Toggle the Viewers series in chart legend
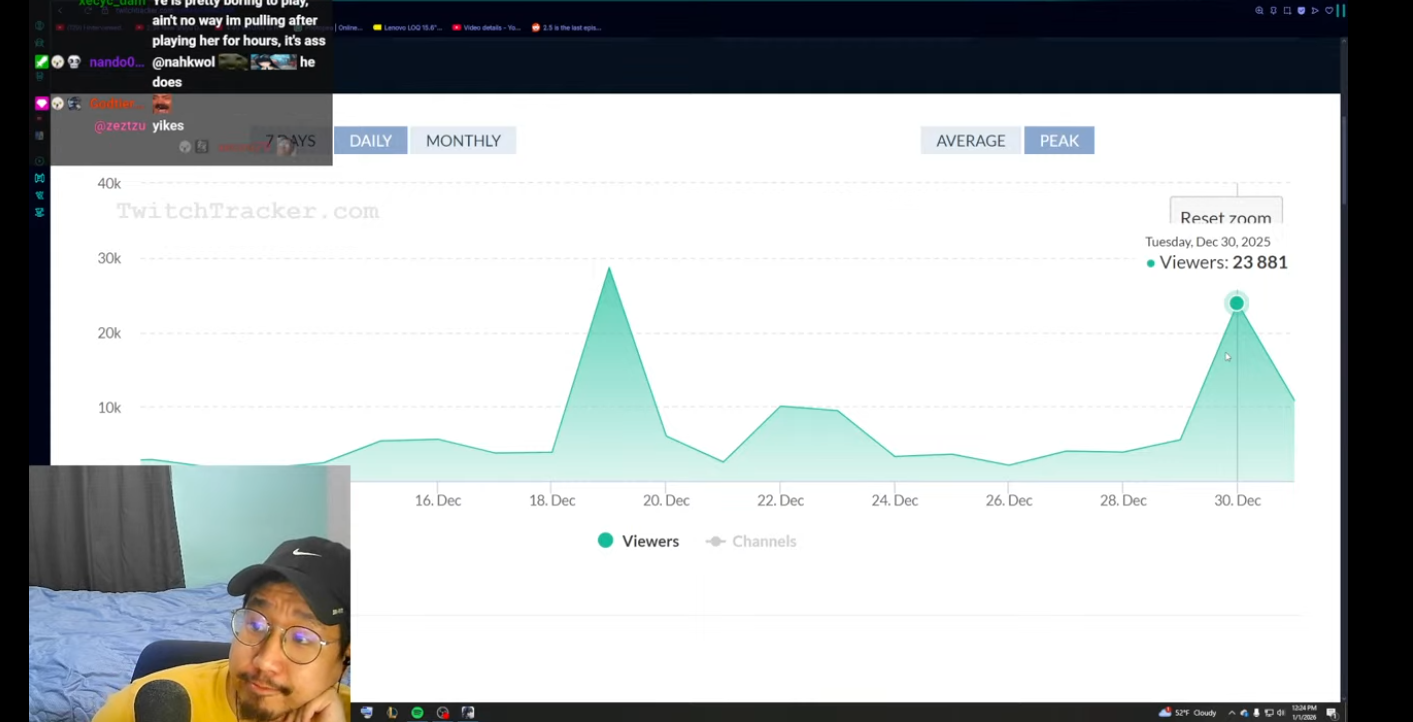 click(x=638, y=541)
